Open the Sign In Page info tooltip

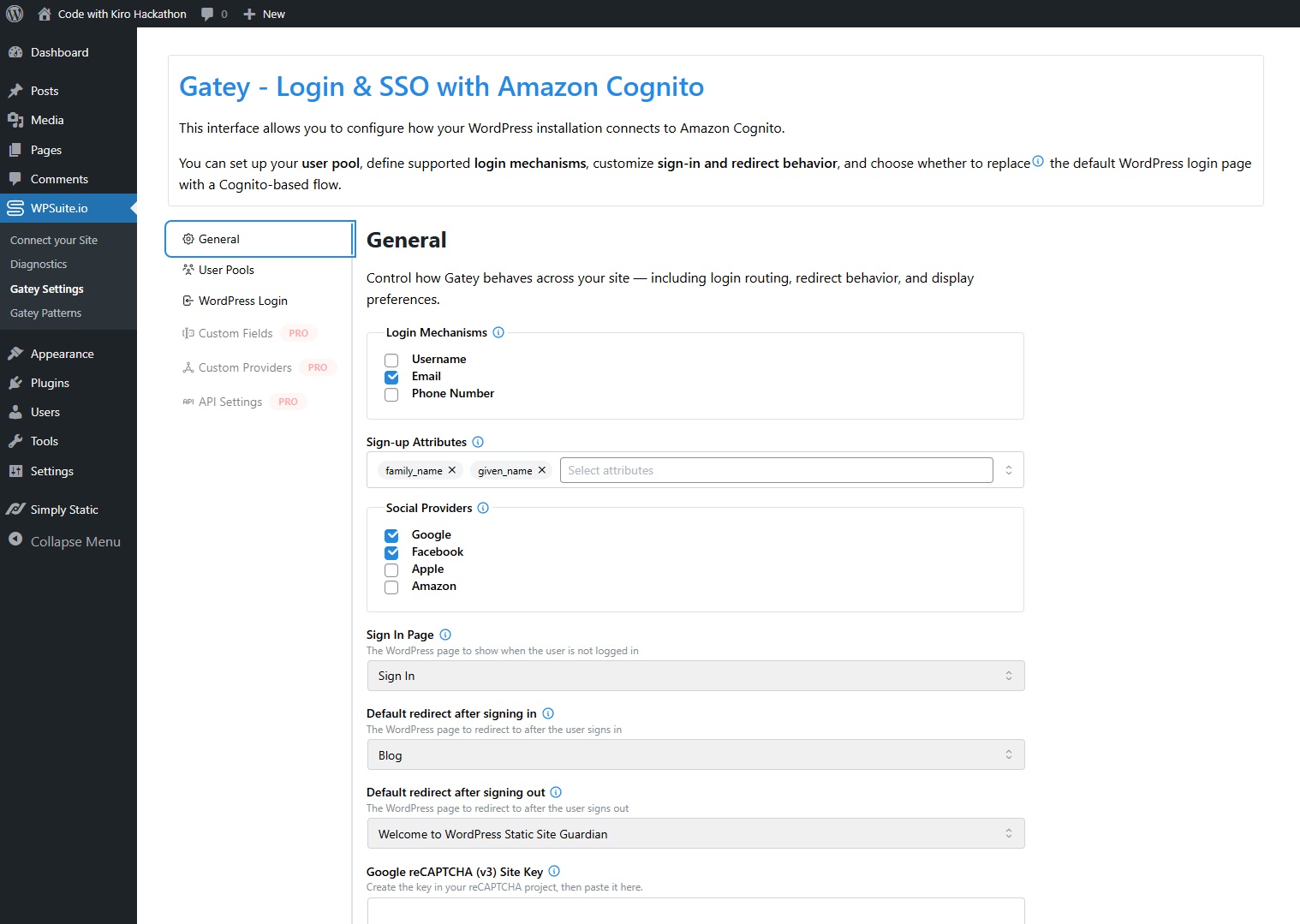point(444,635)
